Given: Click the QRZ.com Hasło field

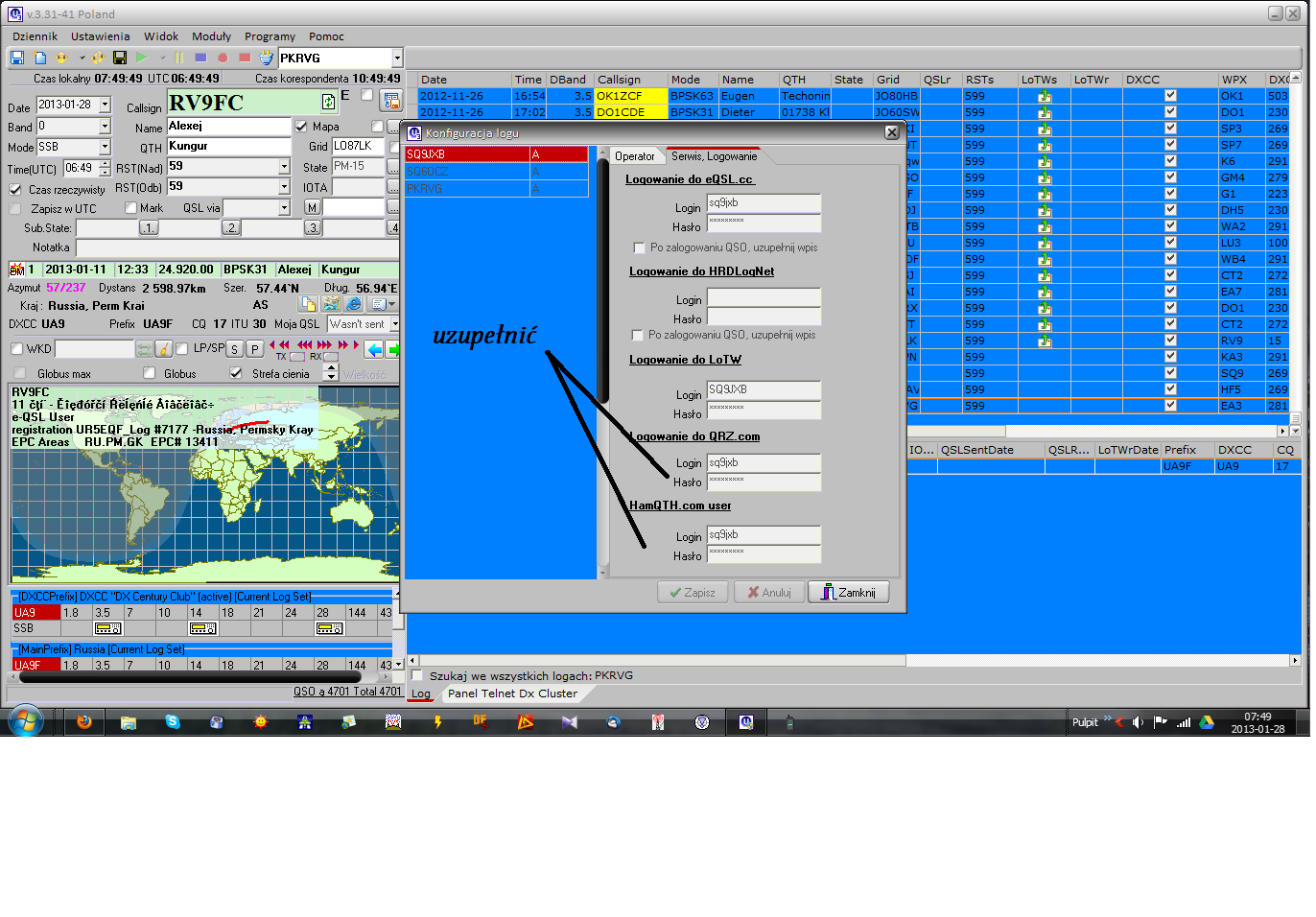Looking at the screenshot, I should click(x=764, y=482).
